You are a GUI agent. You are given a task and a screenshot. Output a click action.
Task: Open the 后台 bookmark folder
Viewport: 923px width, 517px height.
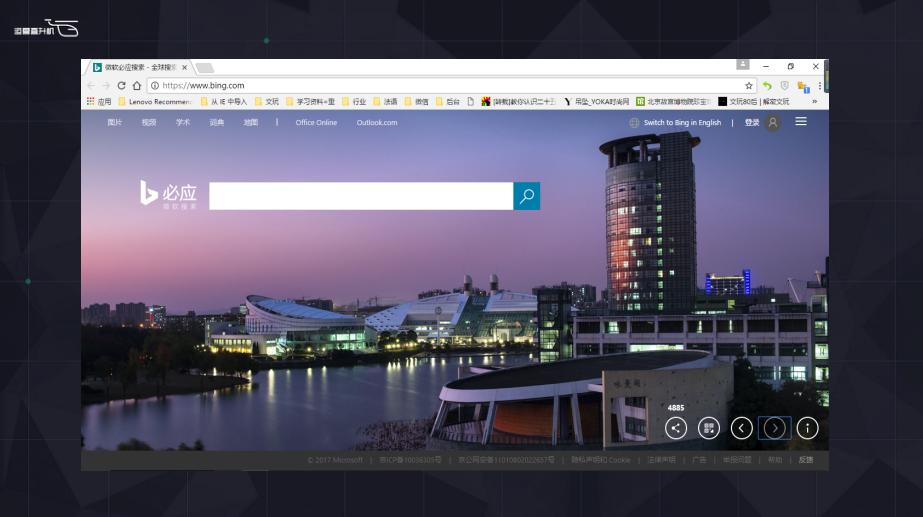tap(447, 101)
